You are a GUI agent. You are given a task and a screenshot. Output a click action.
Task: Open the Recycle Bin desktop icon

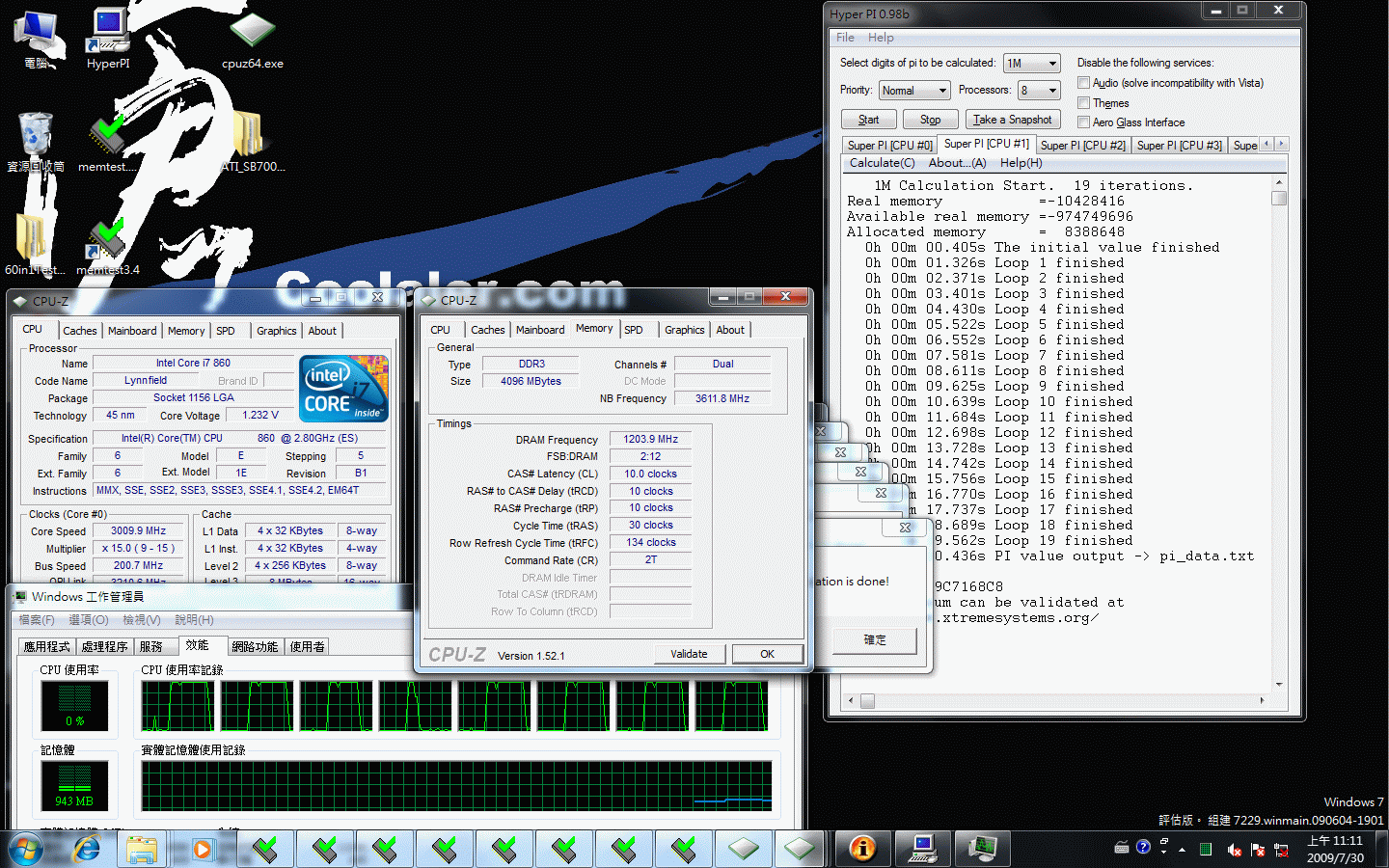pos(36,142)
